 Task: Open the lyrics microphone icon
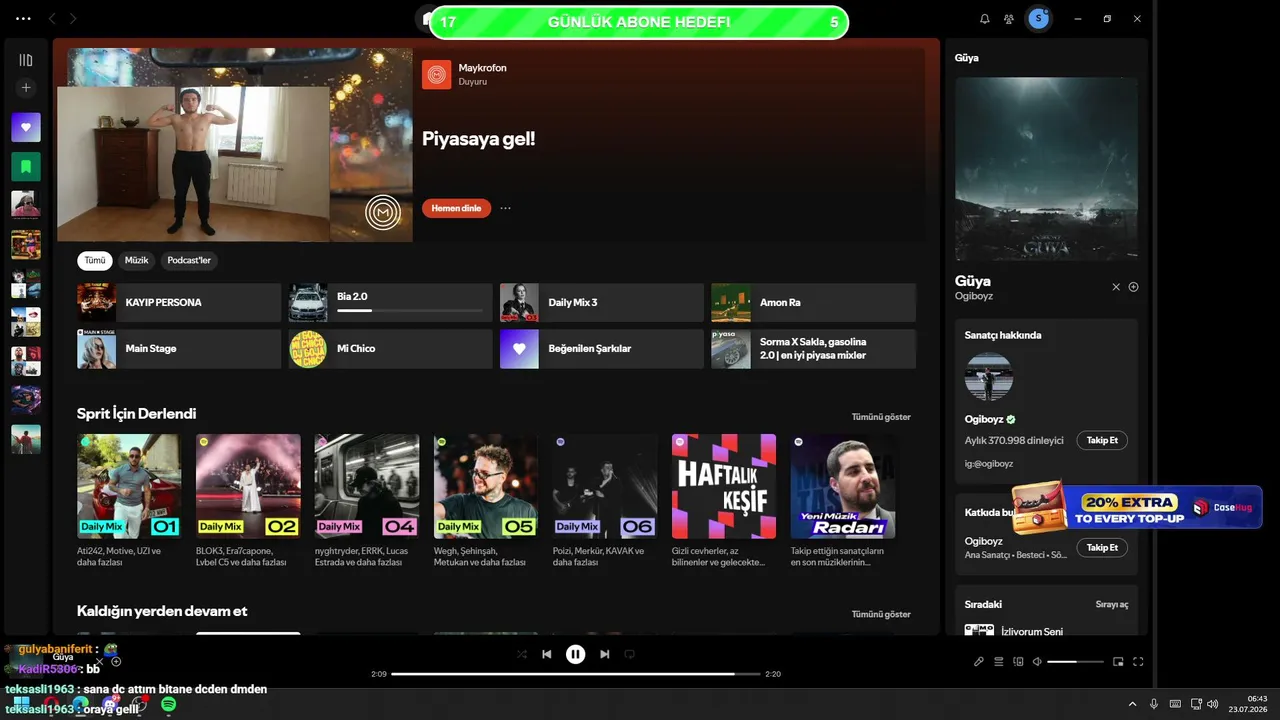(x=979, y=661)
